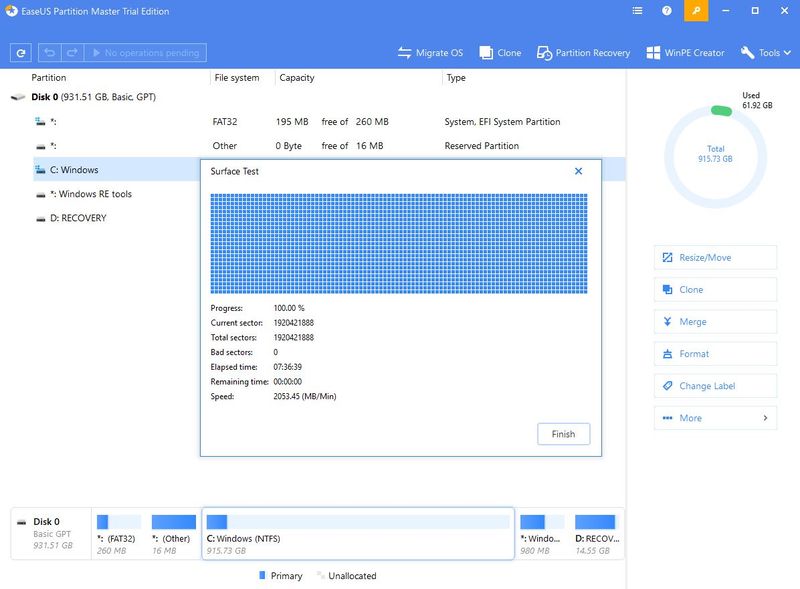Open WinPE Creator
This screenshot has height=589, width=800.
click(686, 53)
